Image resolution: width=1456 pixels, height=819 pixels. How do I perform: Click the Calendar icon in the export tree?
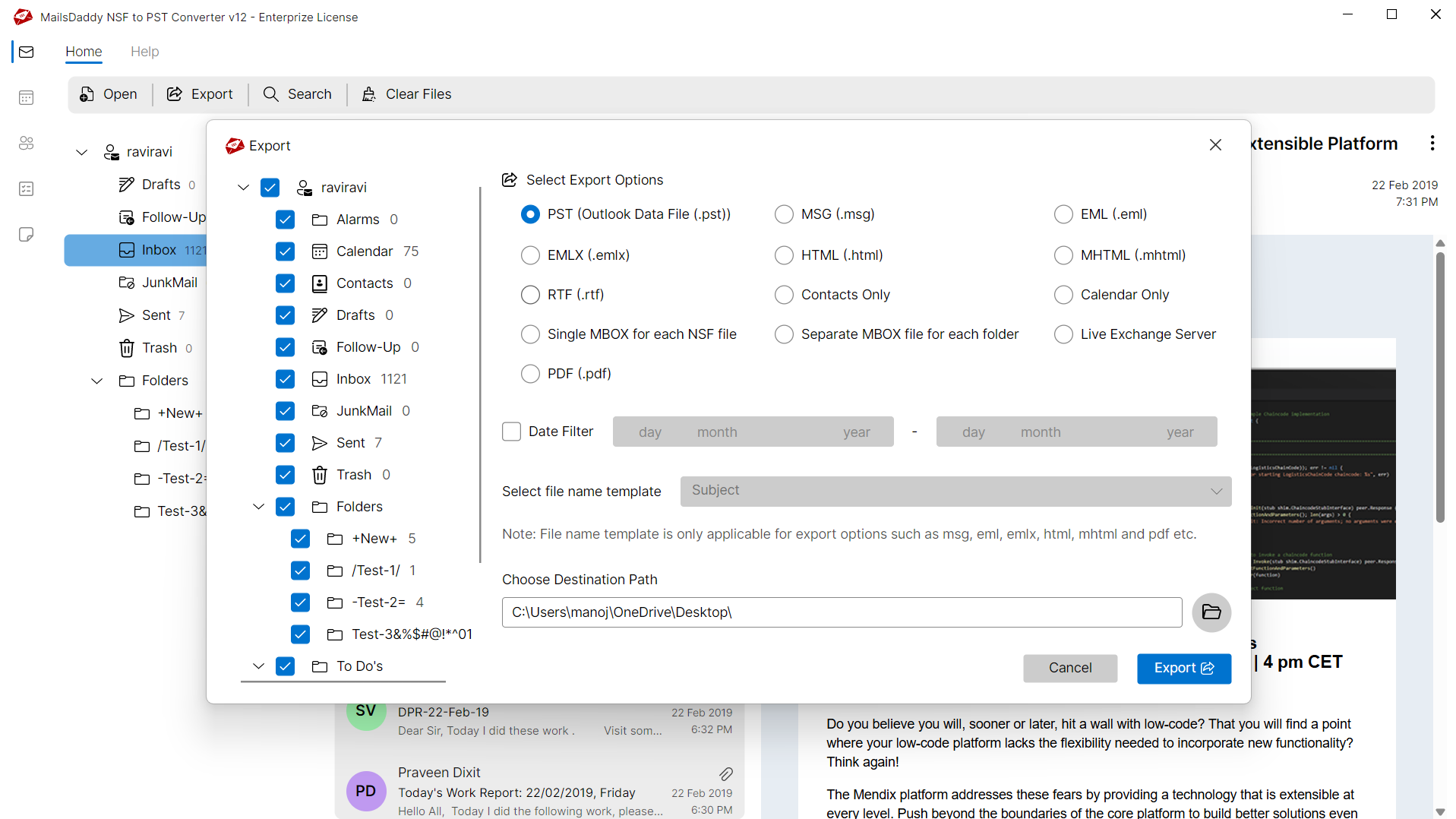click(x=320, y=251)
